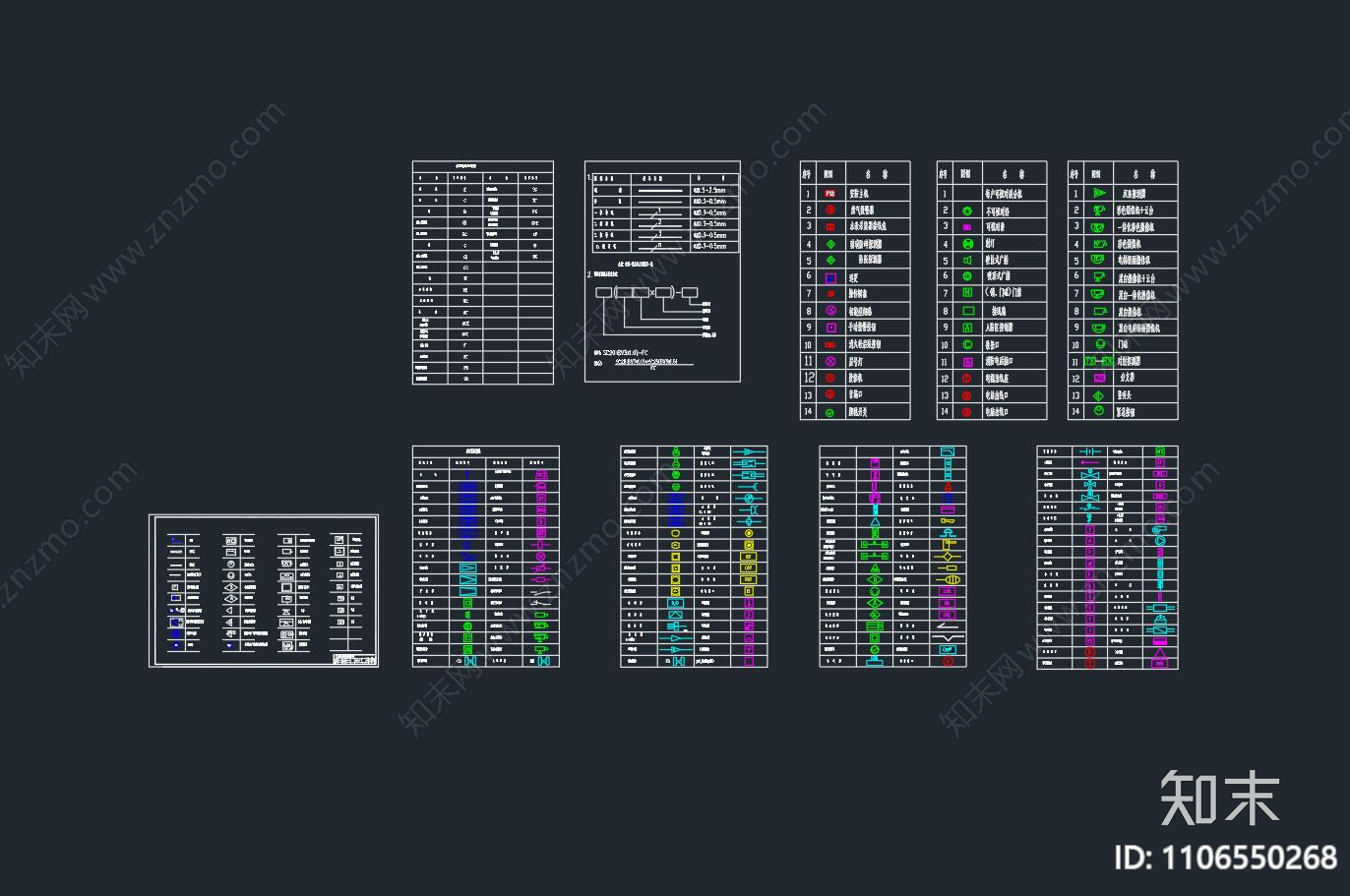Click green double-box symbol in row 11 of right legend table
This screenshot has width=1350, height=896.
tap(1098, 361)
